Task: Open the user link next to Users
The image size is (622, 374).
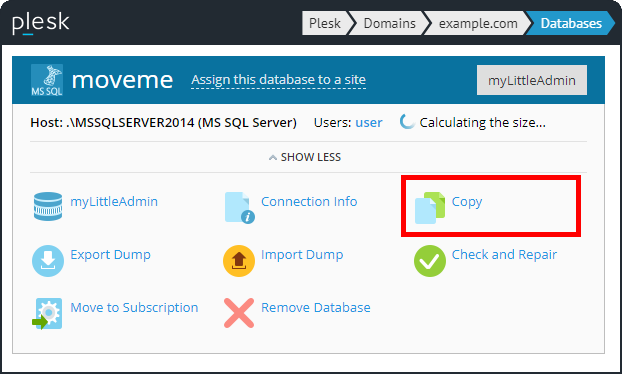Action: coord(369,123)
